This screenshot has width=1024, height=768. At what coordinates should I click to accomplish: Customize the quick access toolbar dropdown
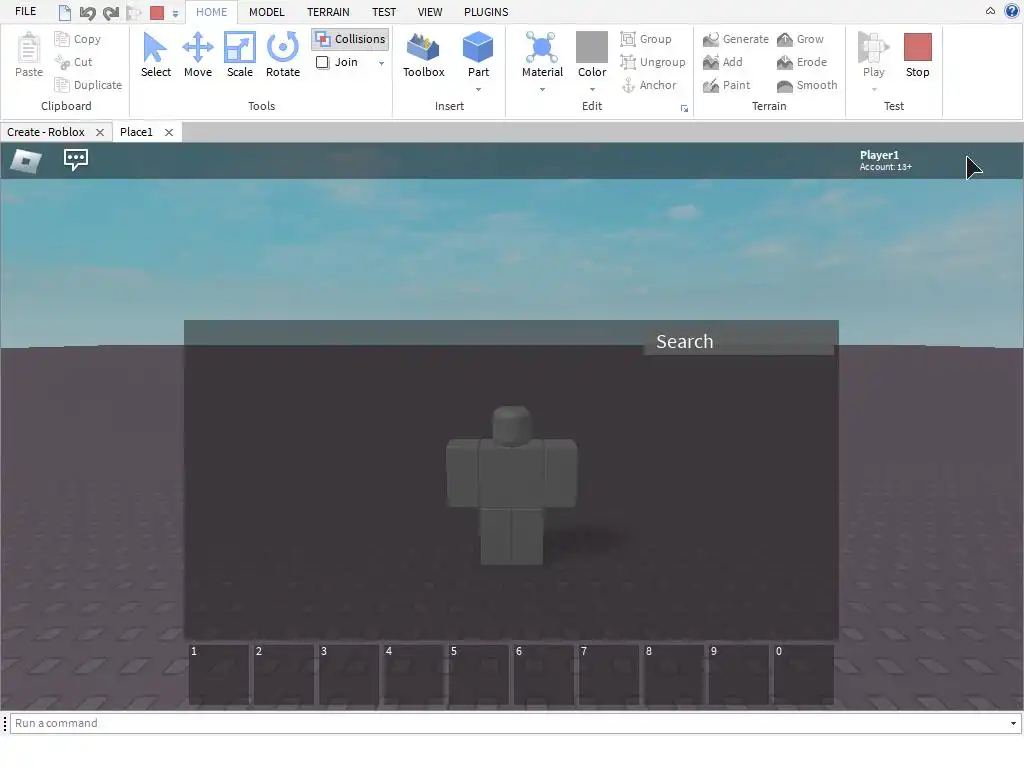pos(175,13)
